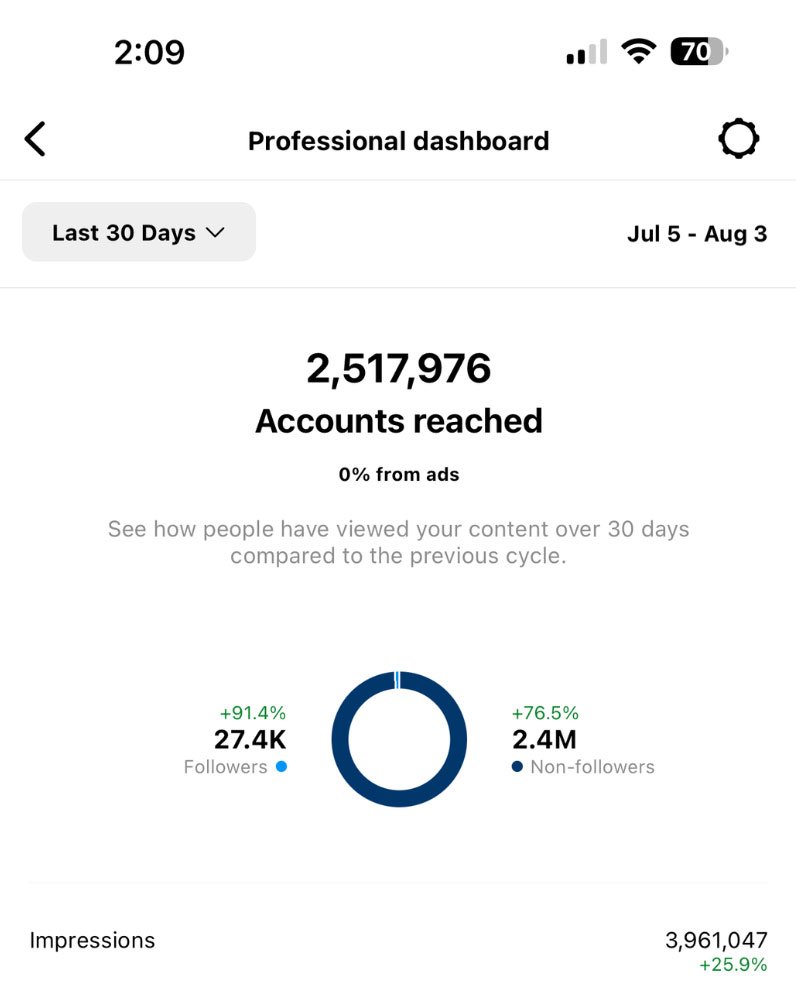Tap the Jul 5 - Aug 3 date range
Viewport: 796px width, 1001px height.
pos(697,234)
